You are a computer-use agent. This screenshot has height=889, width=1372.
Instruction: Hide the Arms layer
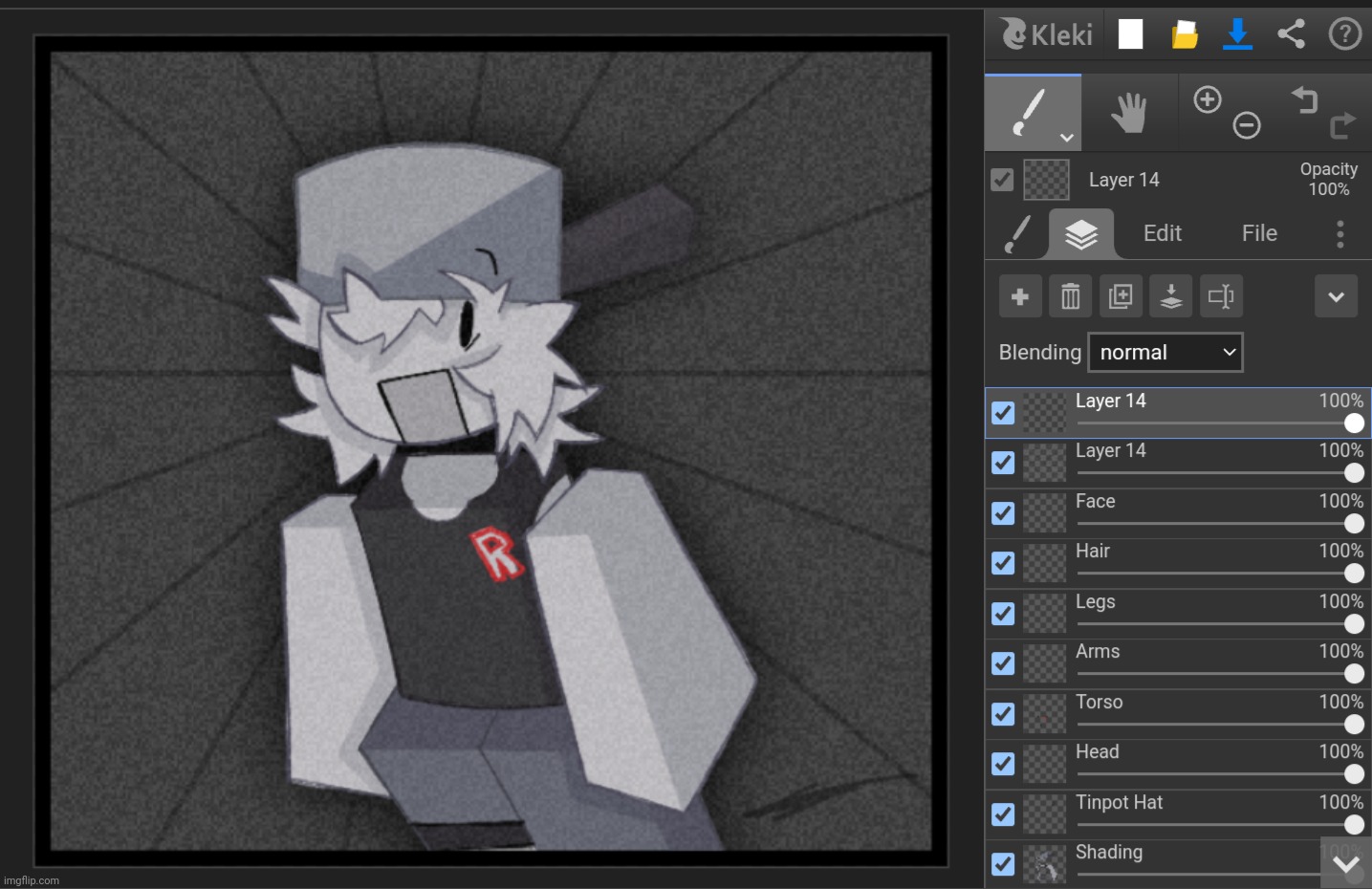point(1003,663)
